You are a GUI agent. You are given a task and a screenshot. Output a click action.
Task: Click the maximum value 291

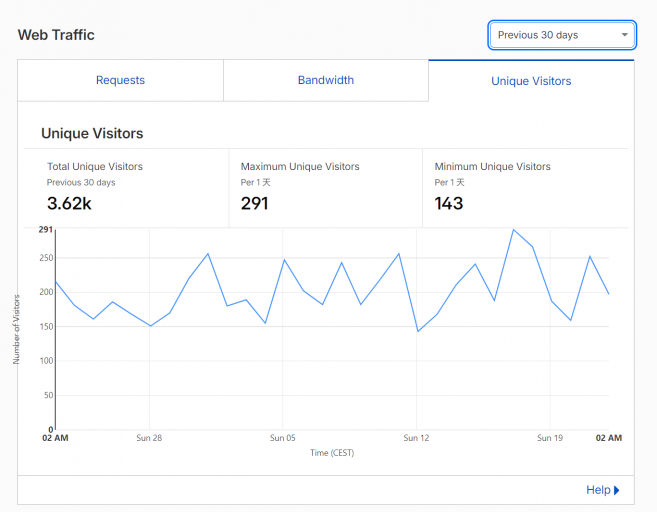click(254, 204)
